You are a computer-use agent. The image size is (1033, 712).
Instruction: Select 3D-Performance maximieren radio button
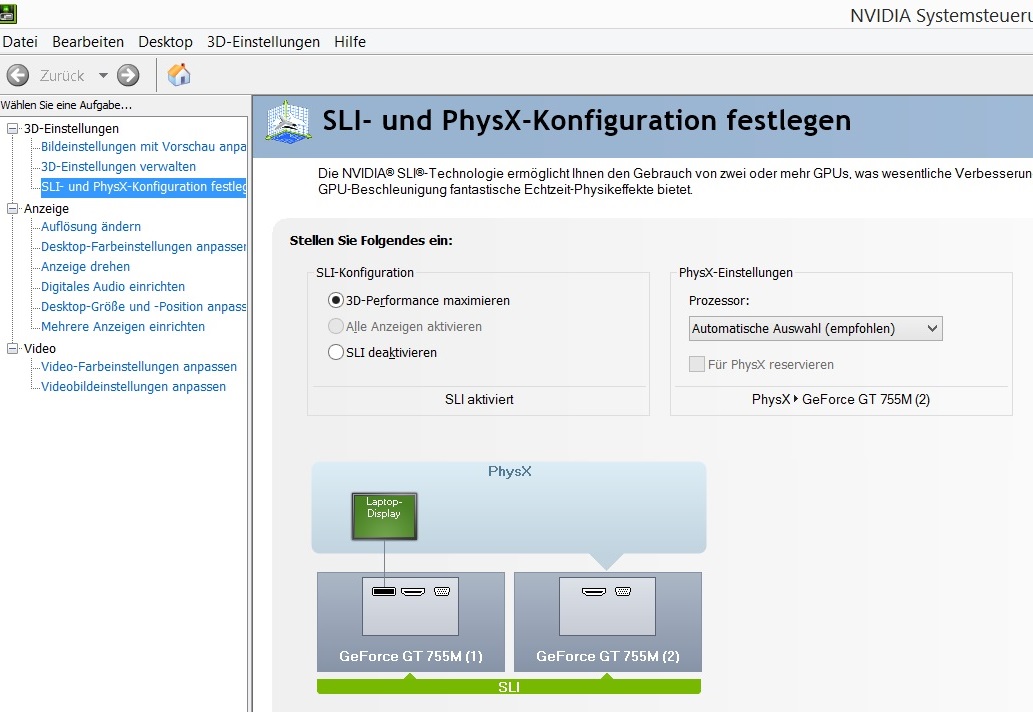click(x=336, y=300)
